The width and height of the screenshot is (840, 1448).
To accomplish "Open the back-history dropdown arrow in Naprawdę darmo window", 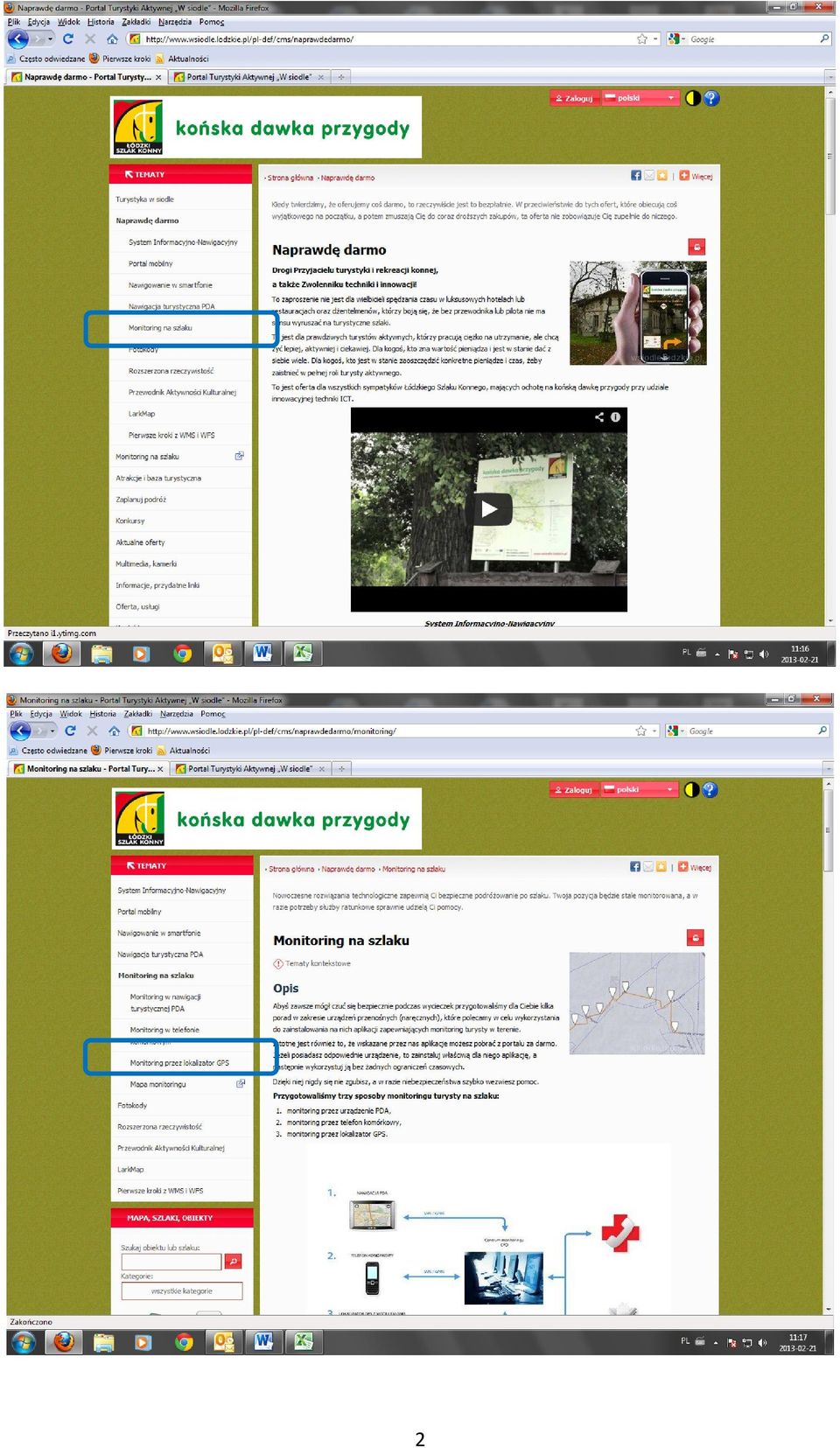I will tap(50, 38).
